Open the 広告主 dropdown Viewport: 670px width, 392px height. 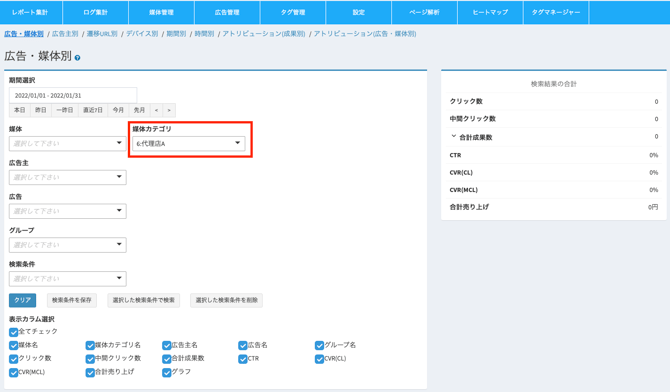tap(68, 177)
